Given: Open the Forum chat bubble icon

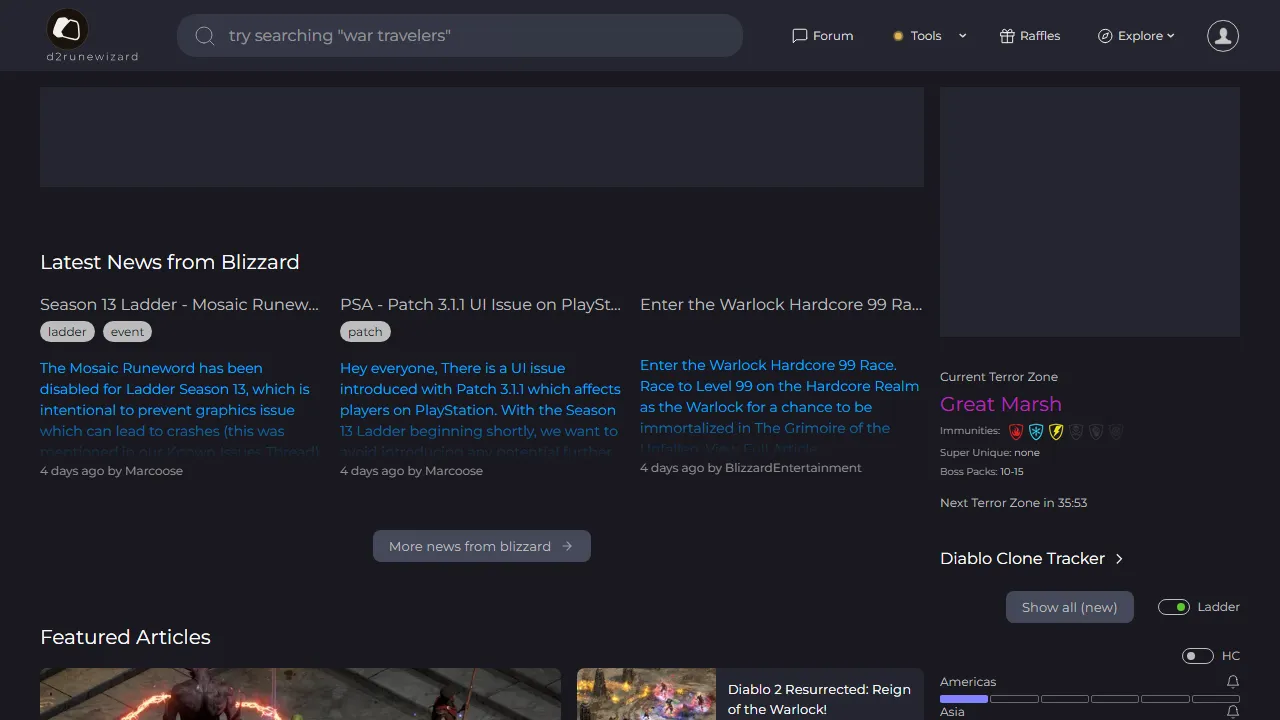Looking at the screenshot, I should [x=798, y=35].
